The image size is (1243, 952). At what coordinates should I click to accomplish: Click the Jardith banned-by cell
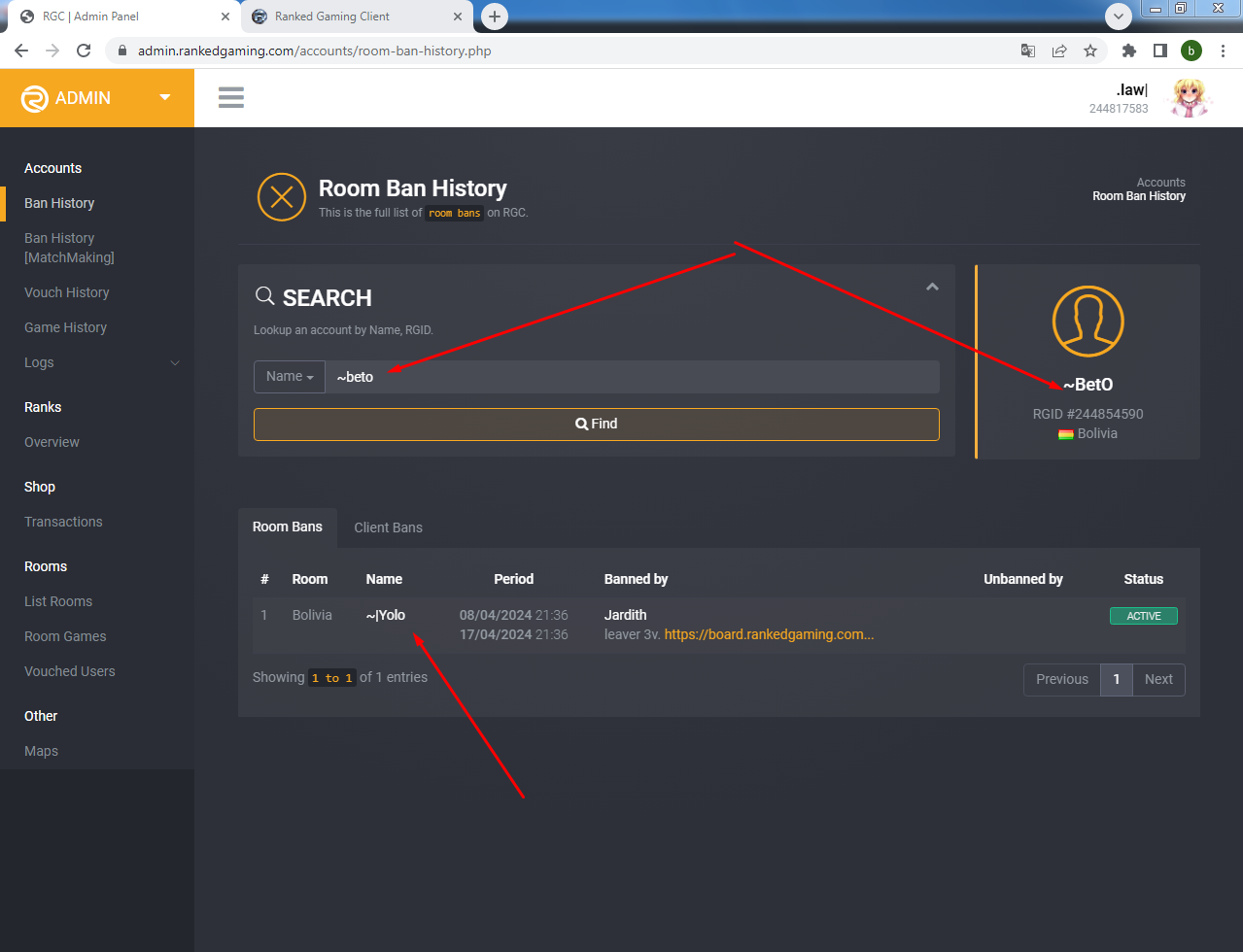pos(626,615)
